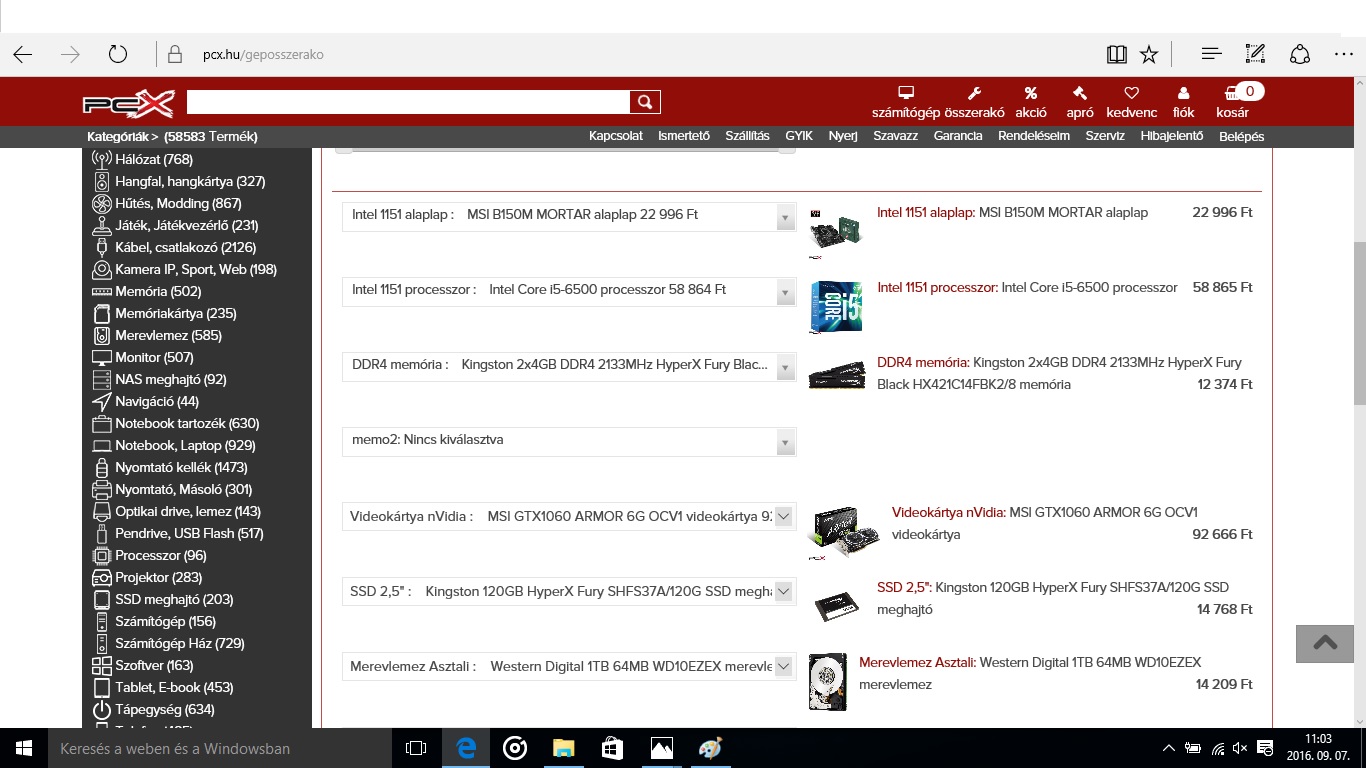Image resolution: width=1366 pixels, height=768 pixels.
Task: Open Task View button
Action: pos(416,748)
